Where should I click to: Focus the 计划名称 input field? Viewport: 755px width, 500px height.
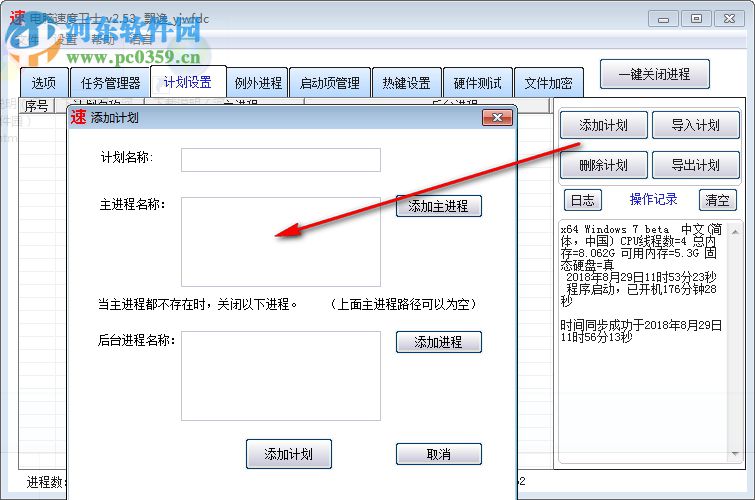[x=281, y=160]
